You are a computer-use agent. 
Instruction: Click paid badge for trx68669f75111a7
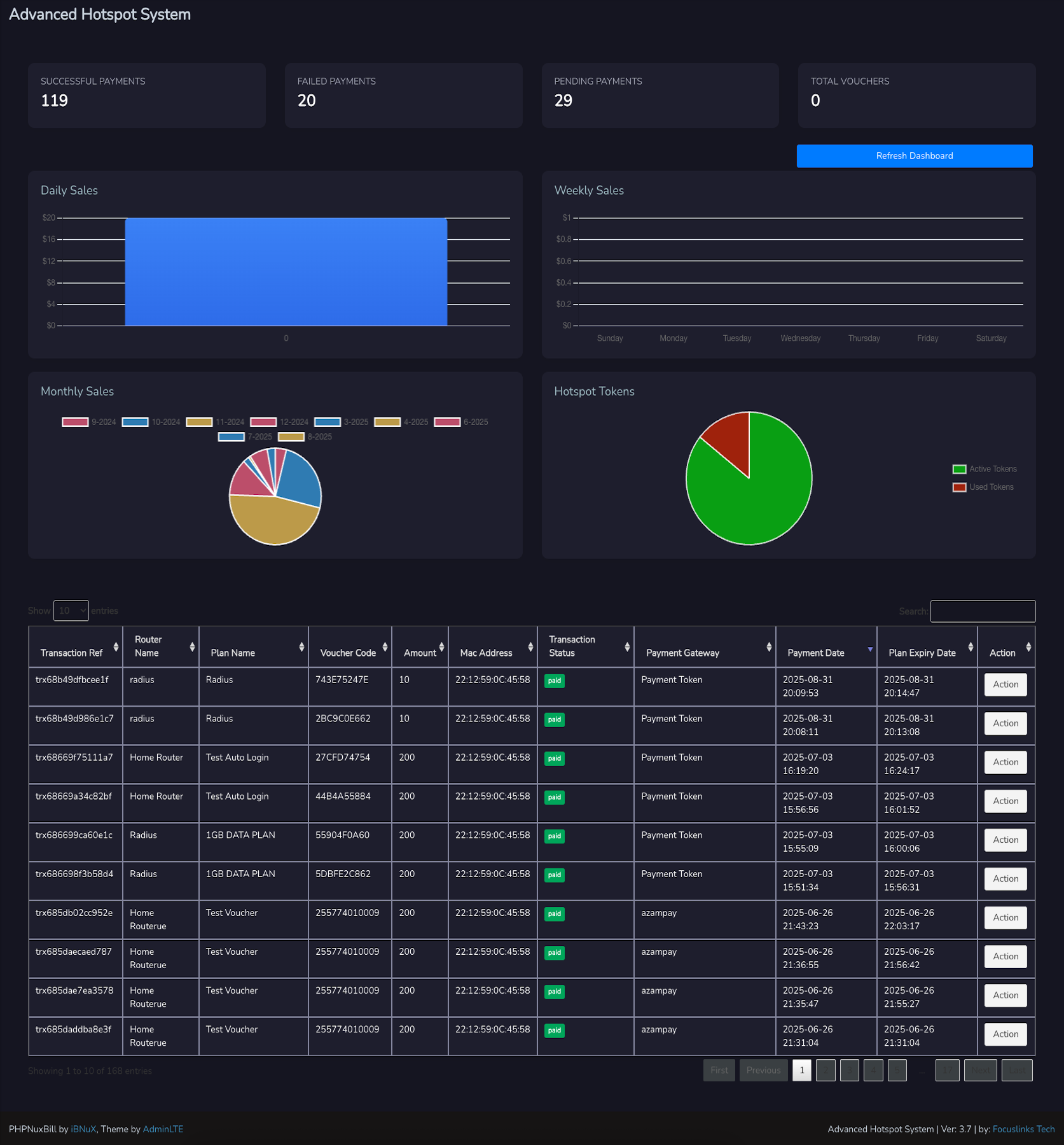click(x=555, y=758)
